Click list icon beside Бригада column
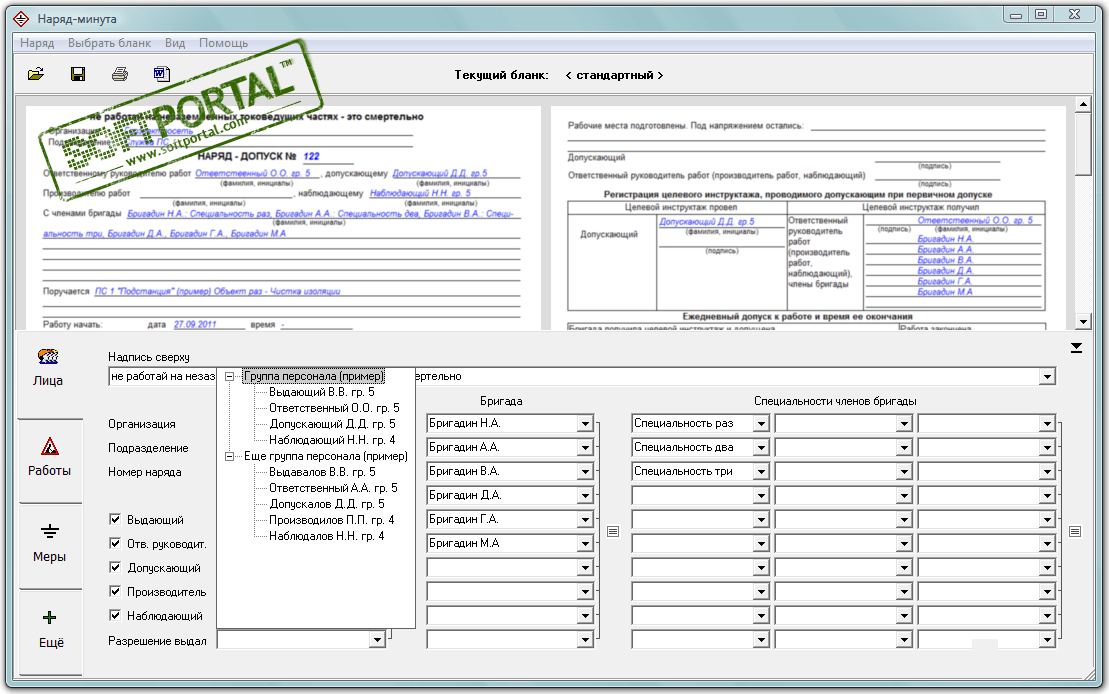This screenshot has width=1109, height=694. point(613,531)
